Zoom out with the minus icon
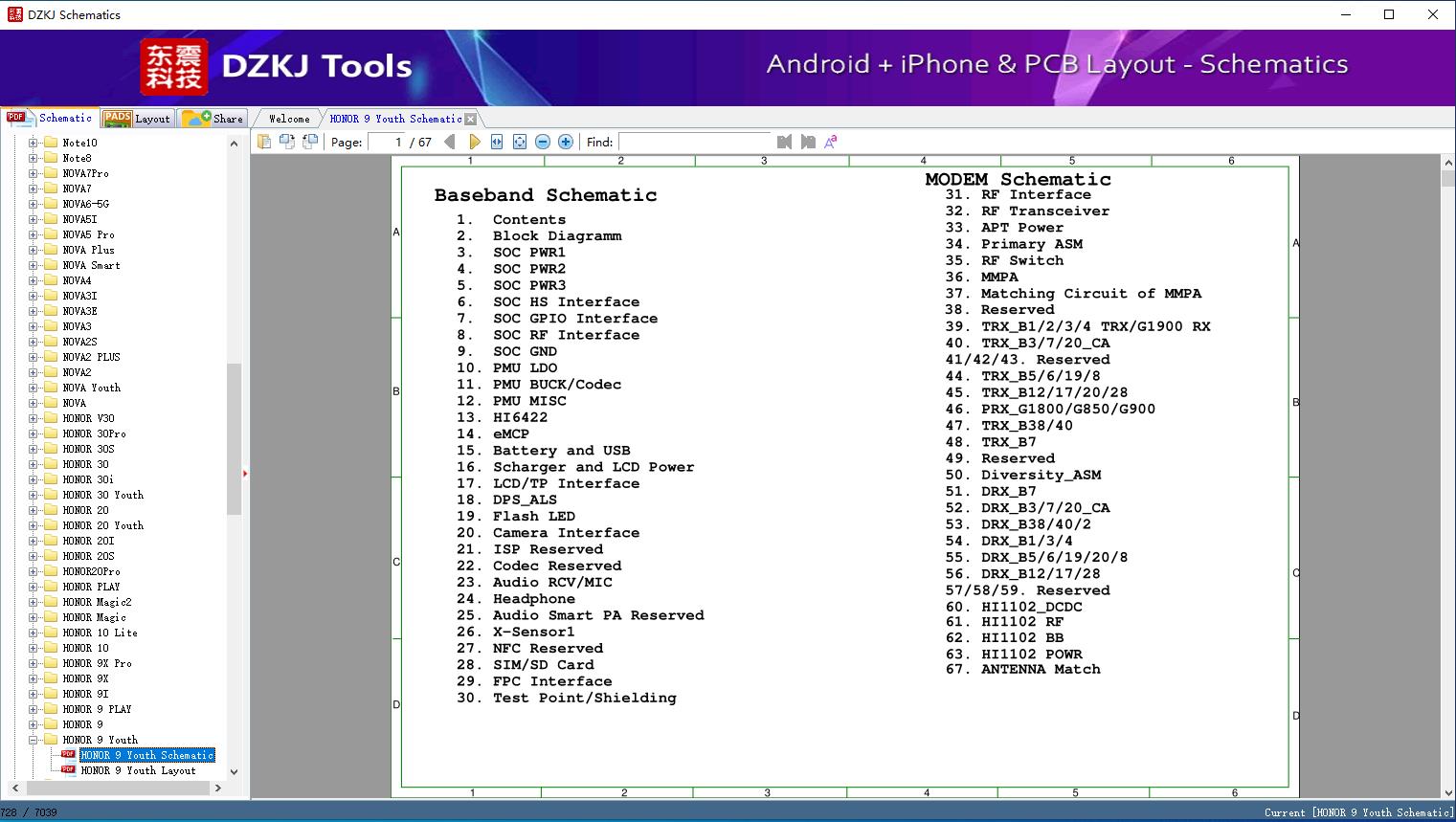The image size is (1456, 822). pos(543,142)
